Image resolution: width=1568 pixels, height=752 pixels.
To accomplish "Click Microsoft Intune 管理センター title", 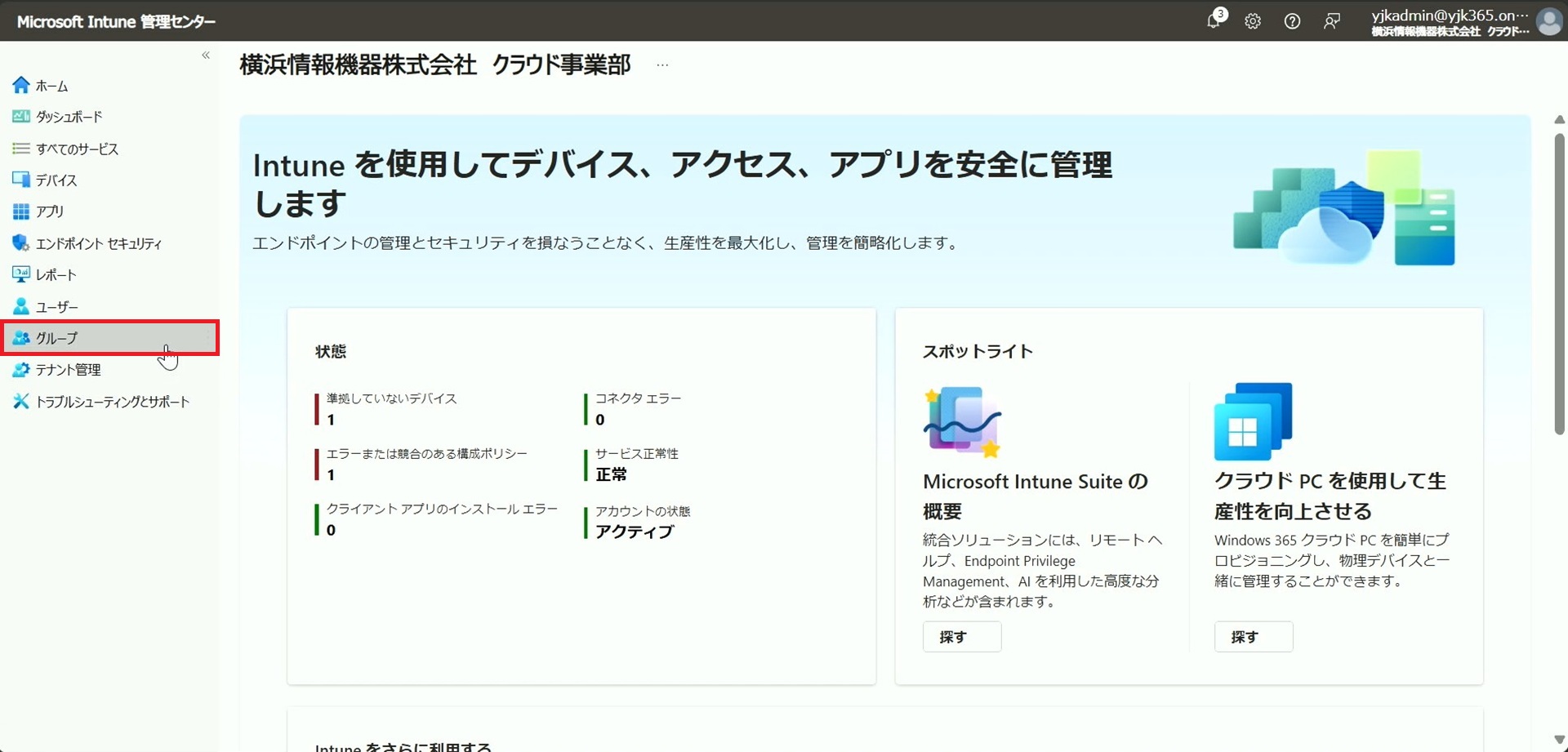I will point(116,21).
